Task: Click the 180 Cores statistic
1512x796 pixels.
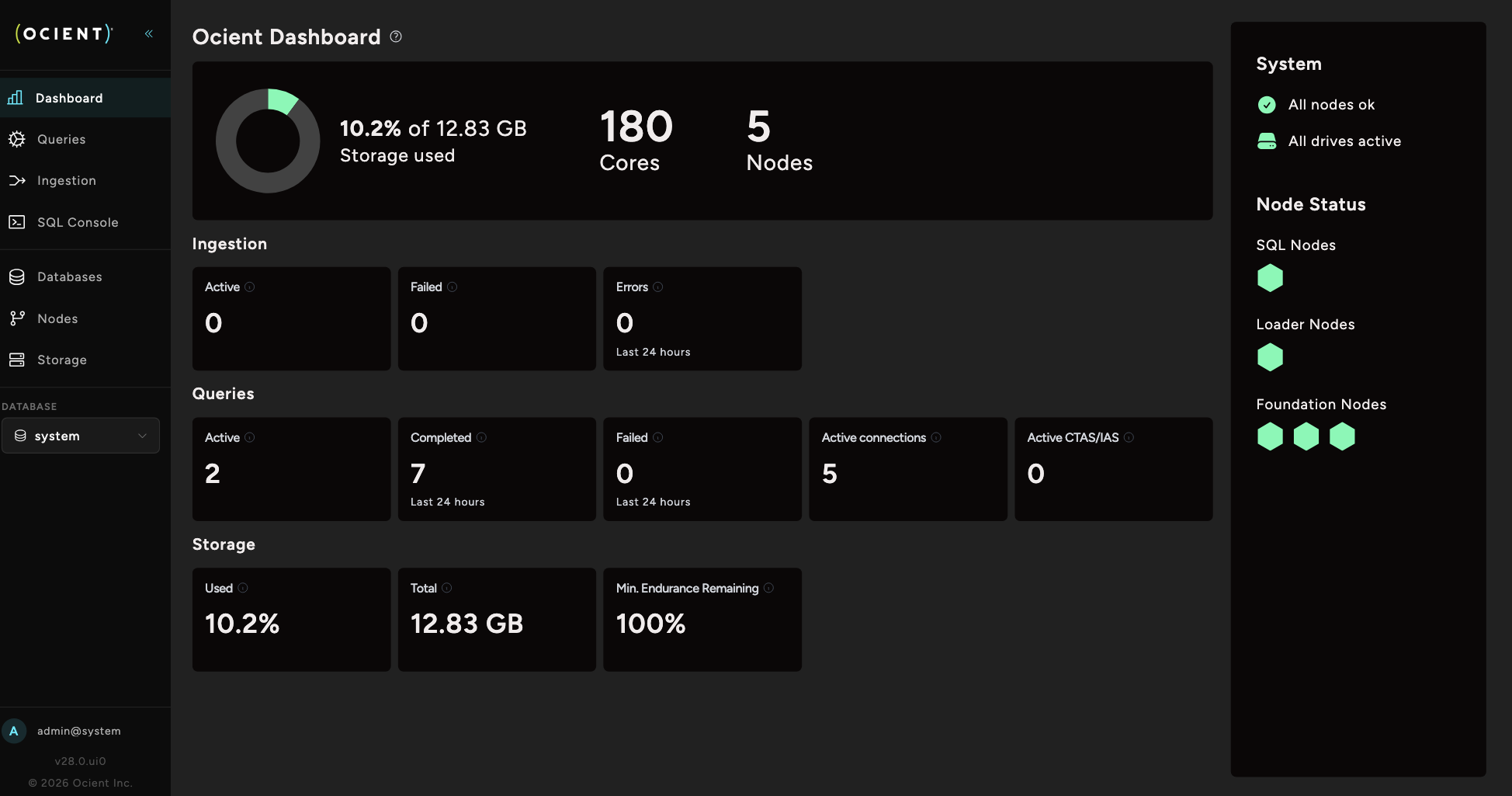Action: 636,140
